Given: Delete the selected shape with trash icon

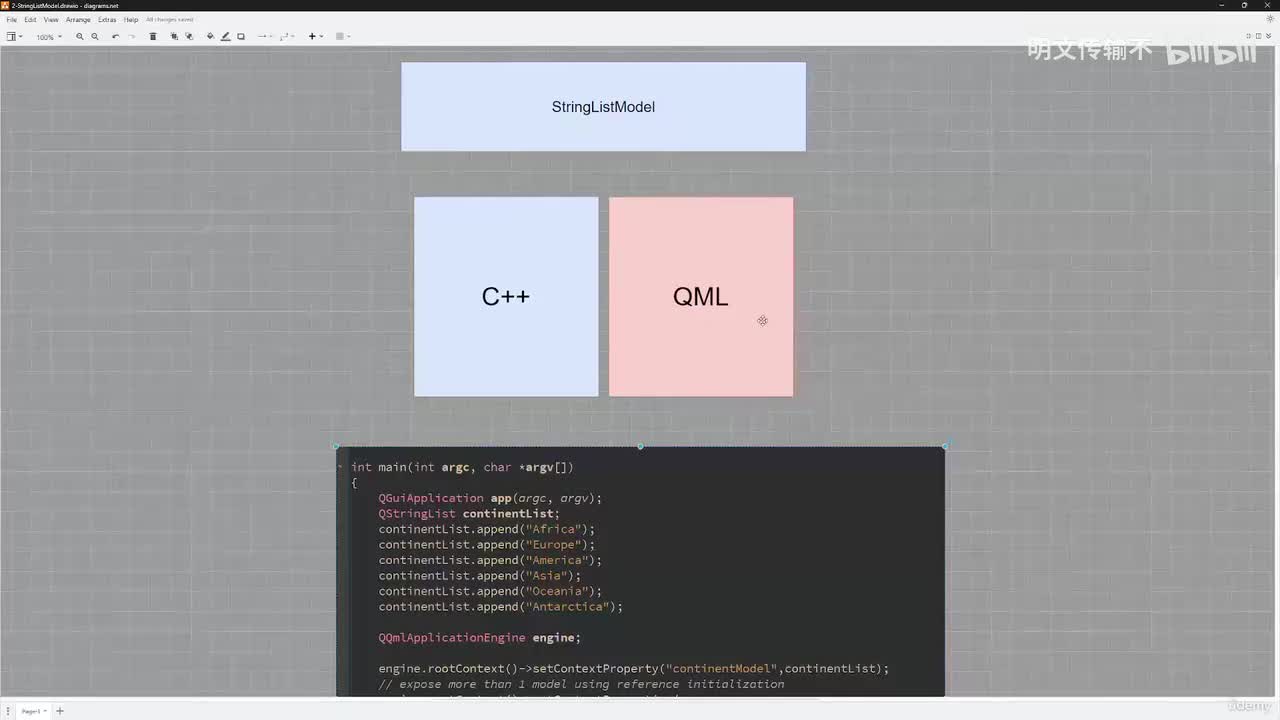Looking at the screenshot, I should [x=153, y=37].
